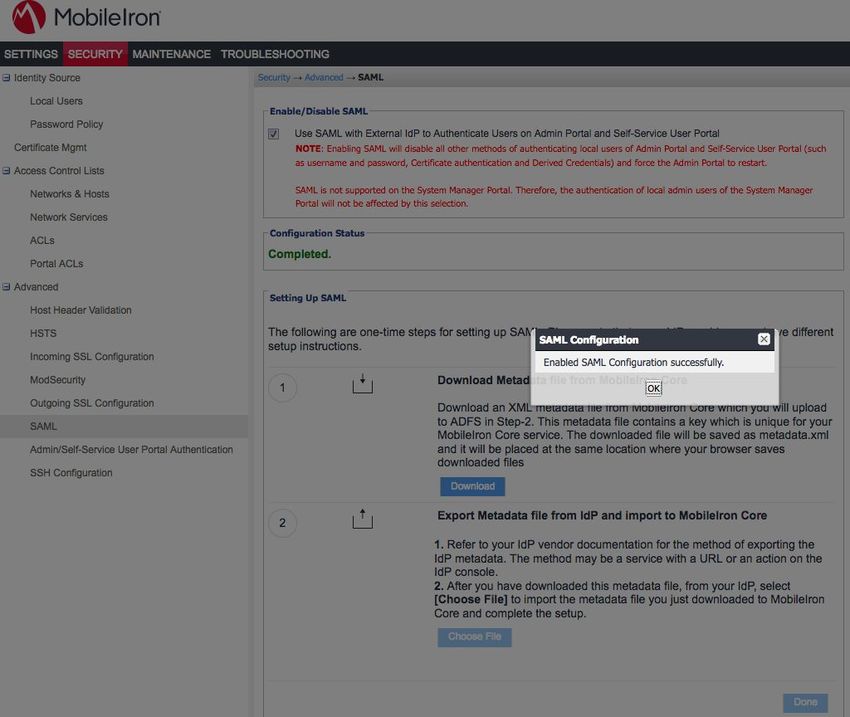The height and width of the screenshot is (717, 850).
Task: Follow the Security breadcrumb link
Action: pos(274,77)
